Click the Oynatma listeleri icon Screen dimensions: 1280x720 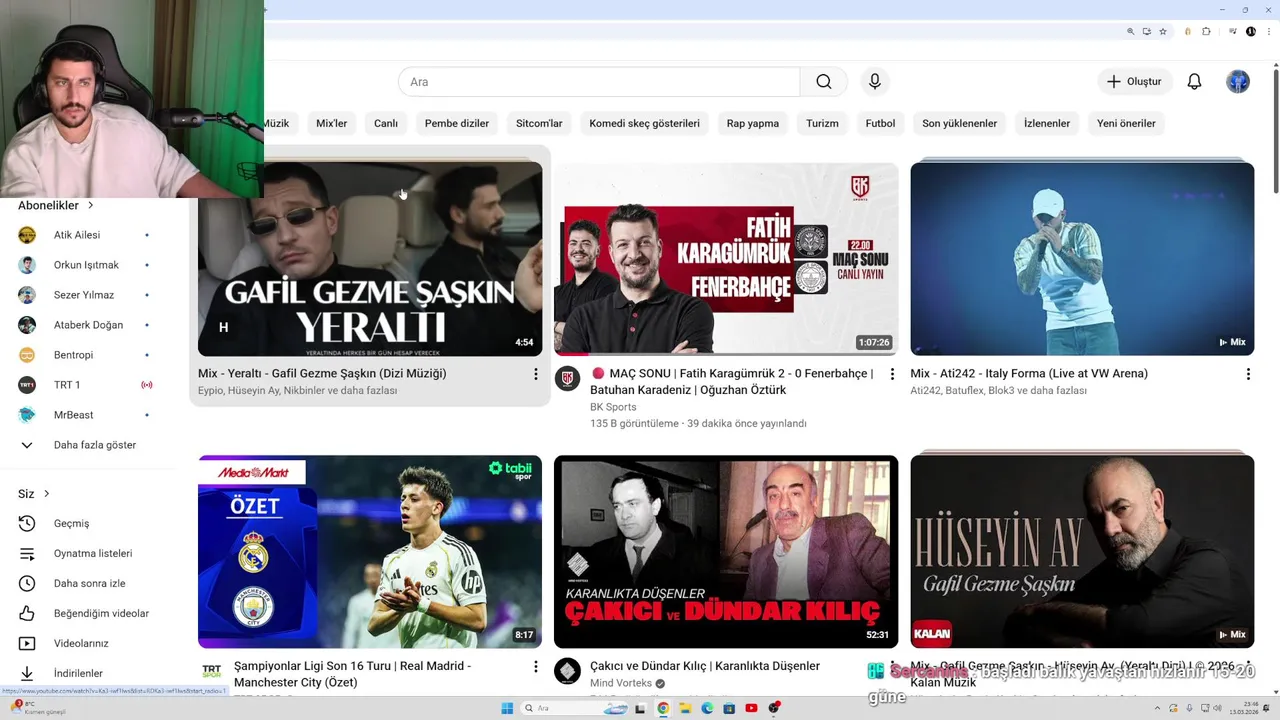[27, 553]
